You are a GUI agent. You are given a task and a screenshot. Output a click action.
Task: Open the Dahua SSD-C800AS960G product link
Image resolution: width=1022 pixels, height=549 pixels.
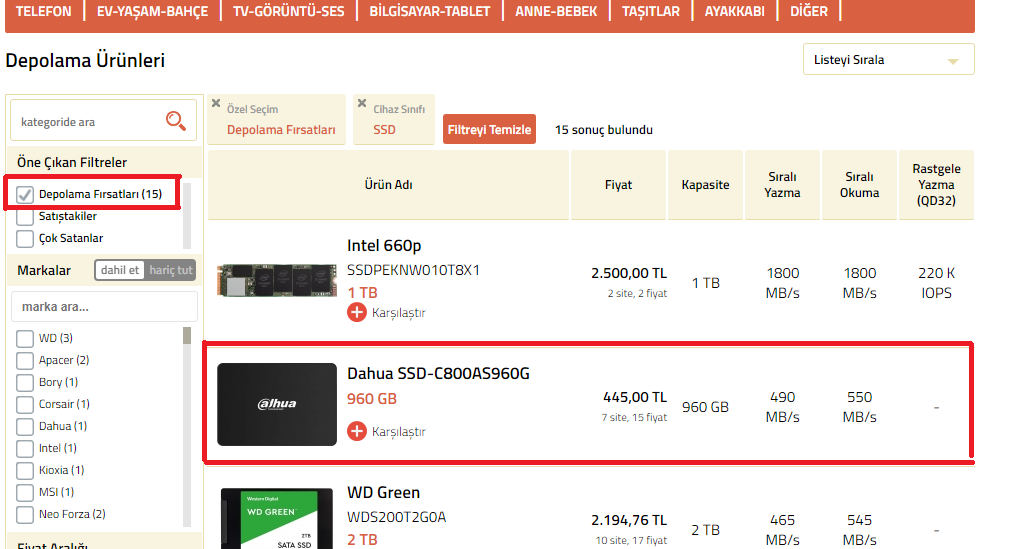tap(438, 374)
